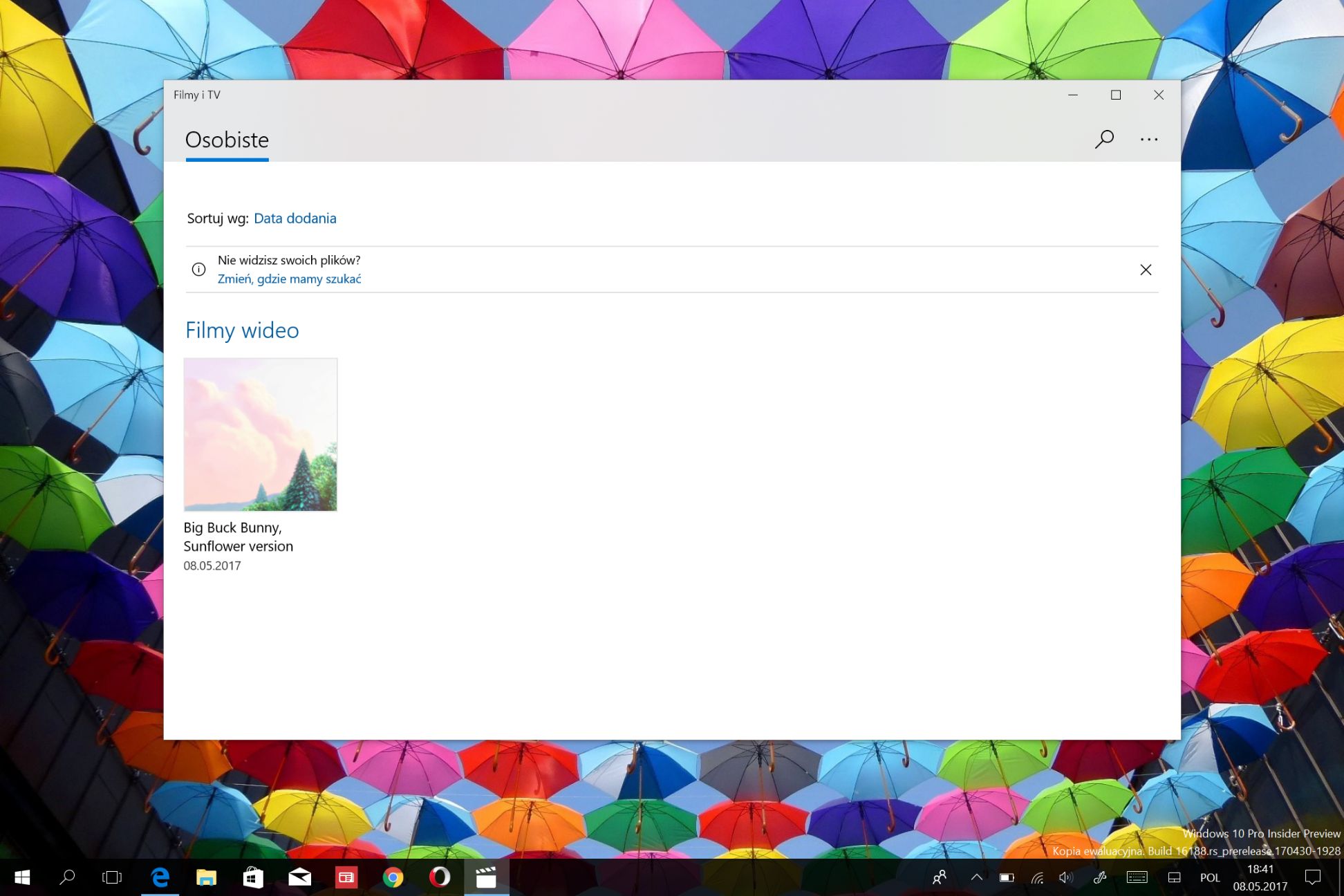This screenshot has height=896, width=1344.
Task: Open Task View on the taskbar
Action: (112, 877)
